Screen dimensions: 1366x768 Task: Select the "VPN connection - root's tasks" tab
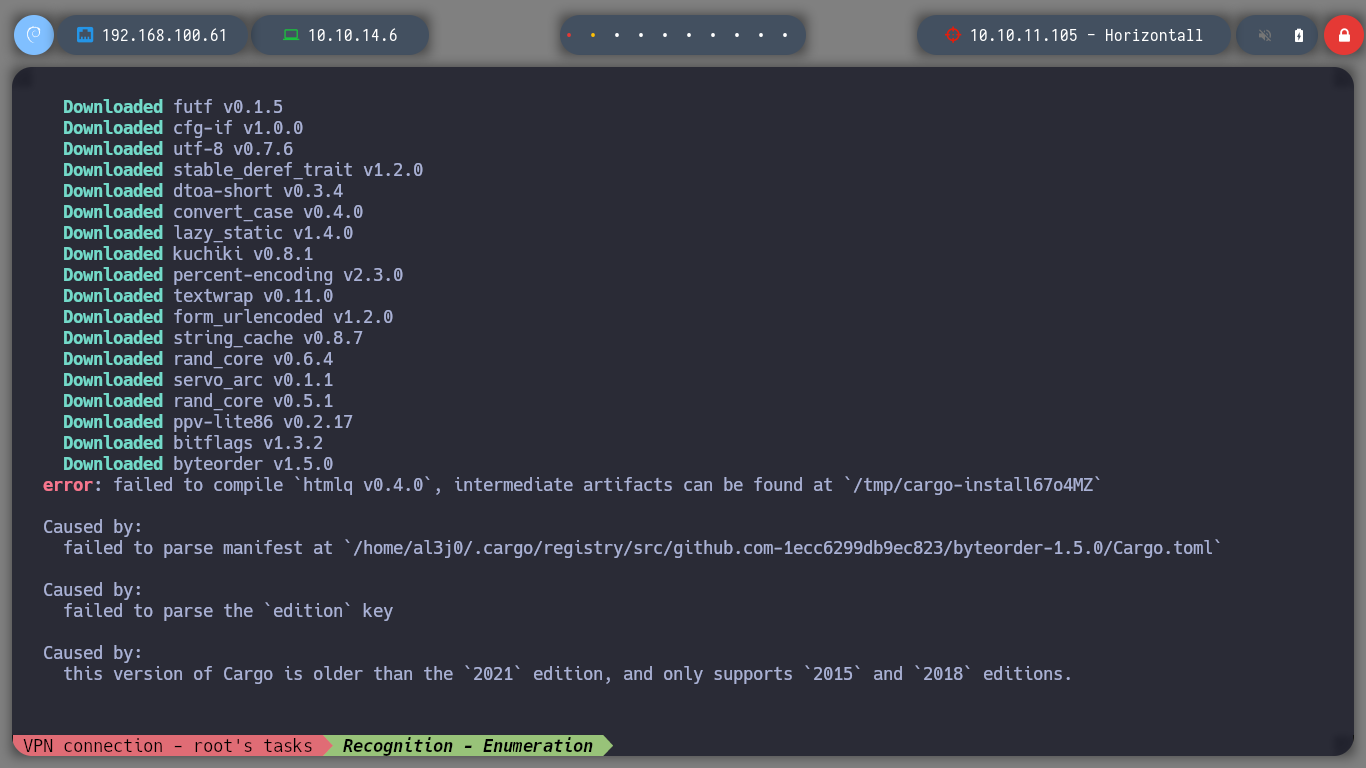point(168,746)
